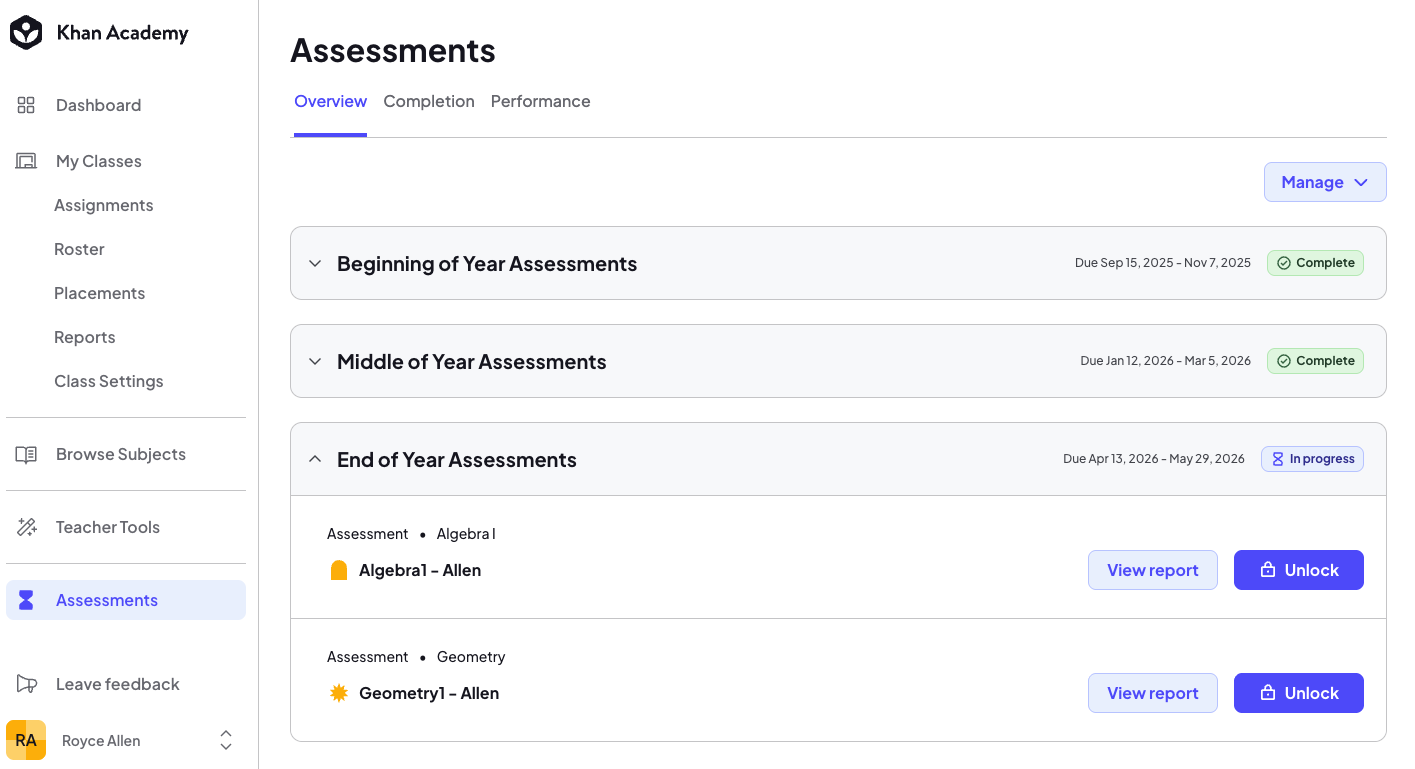Click the Complete badge for Beginning of Year
The width and height of the screenshot is (1415, 769).
1315,263
